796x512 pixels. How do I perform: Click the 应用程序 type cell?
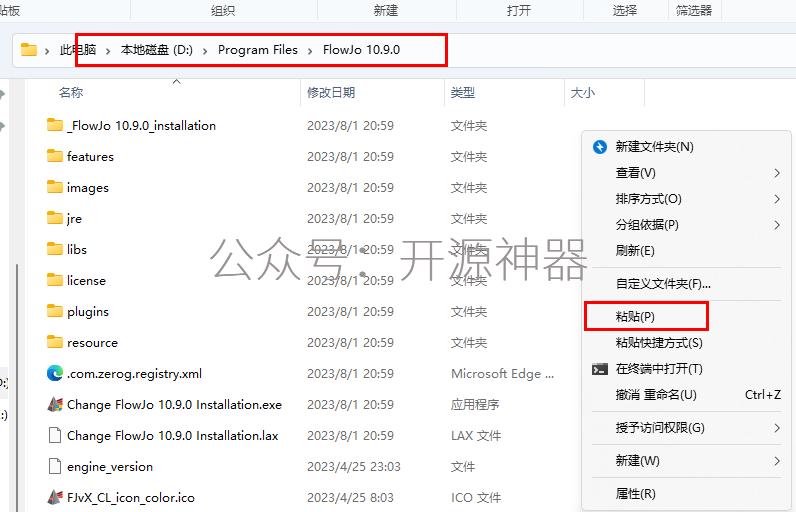pyautogui.click(x=475, y=405)
